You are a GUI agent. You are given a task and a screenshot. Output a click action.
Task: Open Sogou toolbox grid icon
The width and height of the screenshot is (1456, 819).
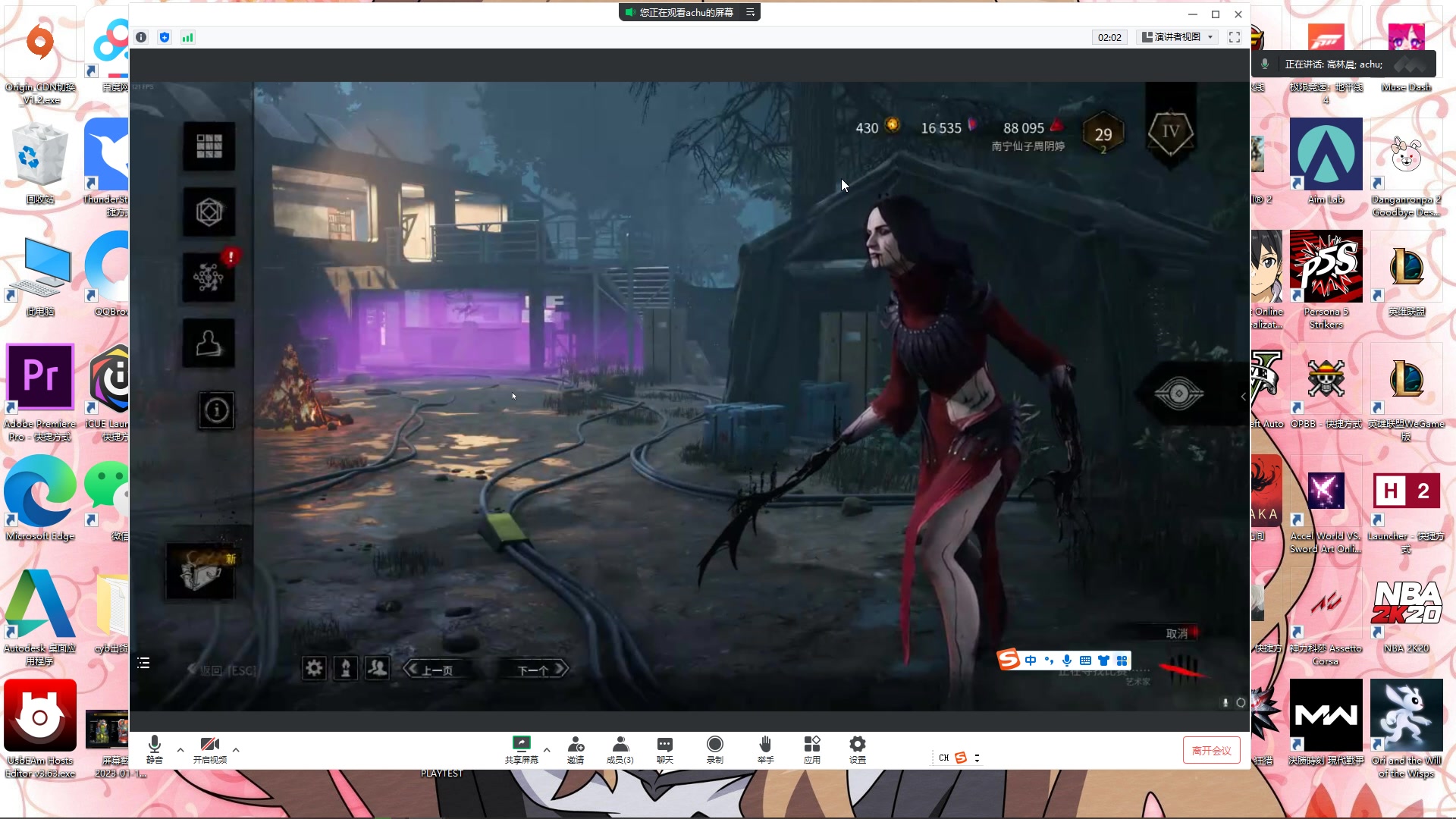pyautogui.click(x=1122, y=661)
